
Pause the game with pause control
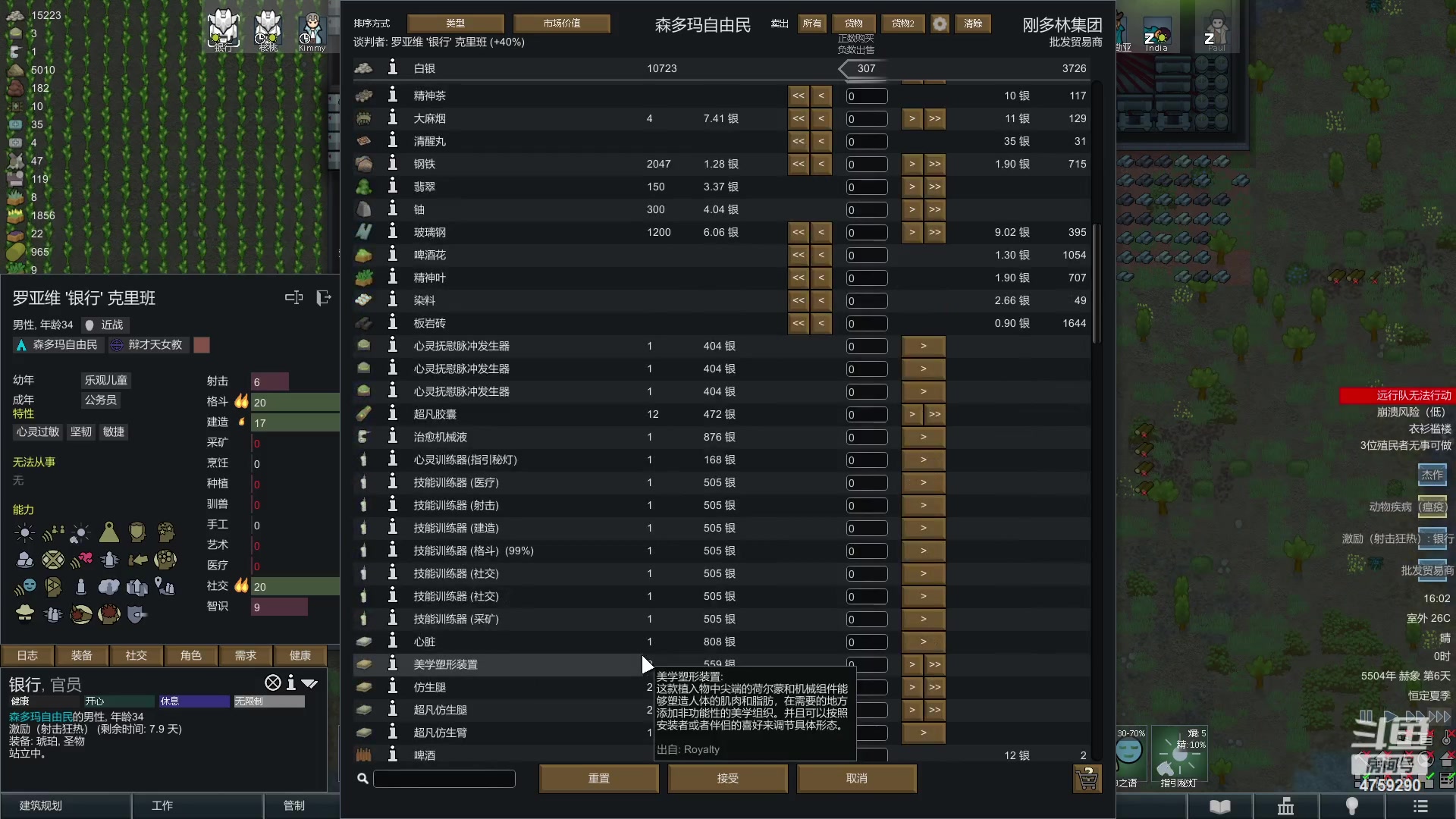(x=1366, y=717)
